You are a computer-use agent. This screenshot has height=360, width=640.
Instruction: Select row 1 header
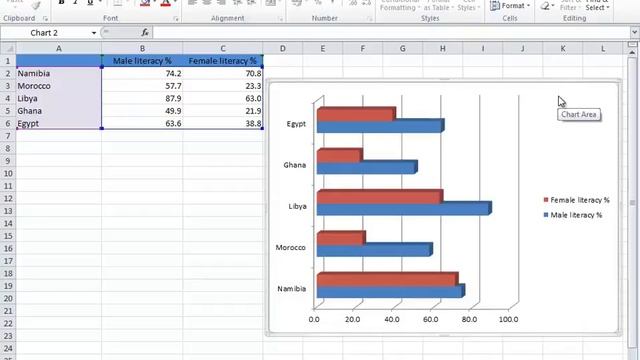click(8, 61)
